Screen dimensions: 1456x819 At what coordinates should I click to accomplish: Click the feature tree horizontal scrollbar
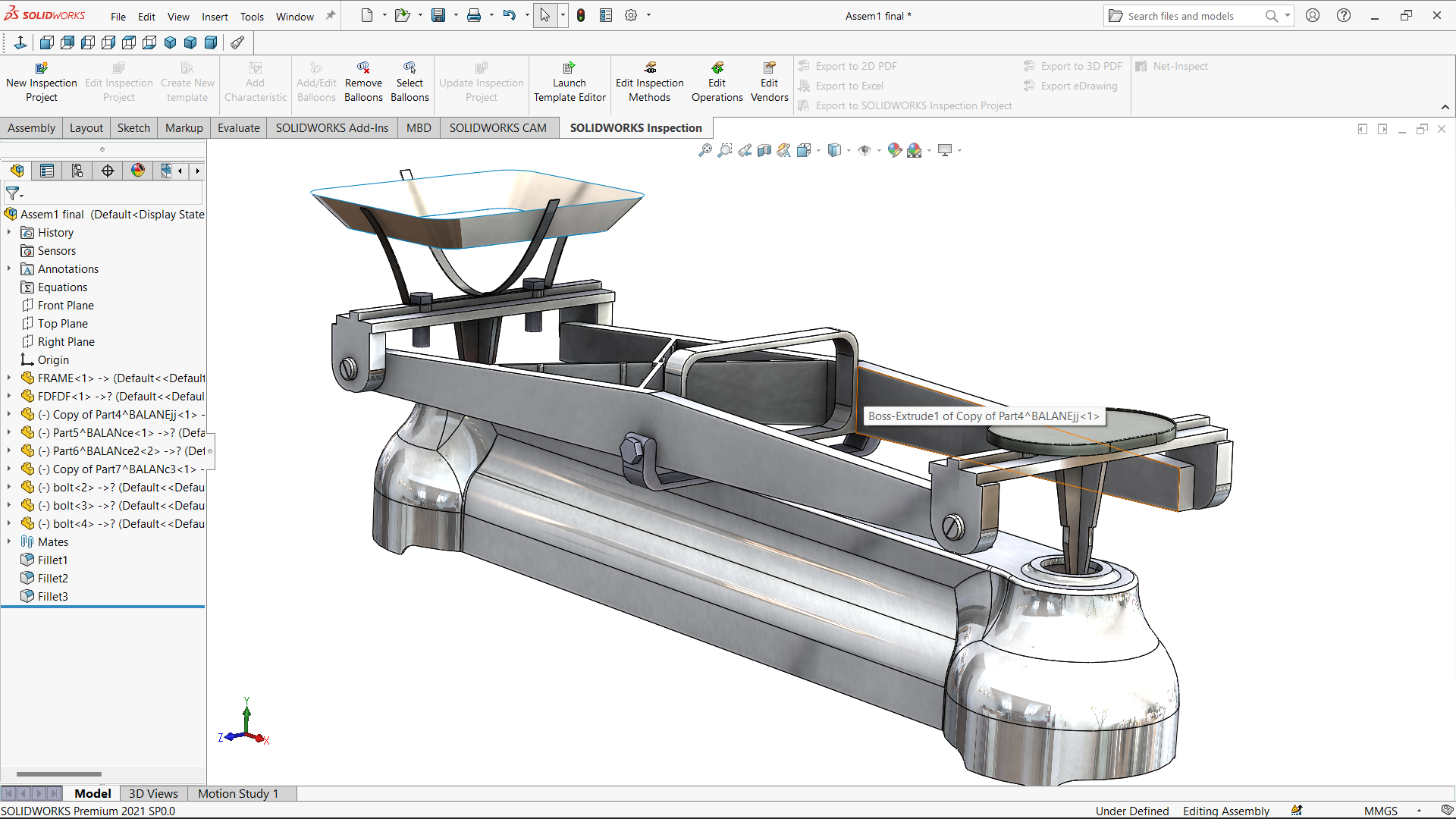tap(59, 774)
